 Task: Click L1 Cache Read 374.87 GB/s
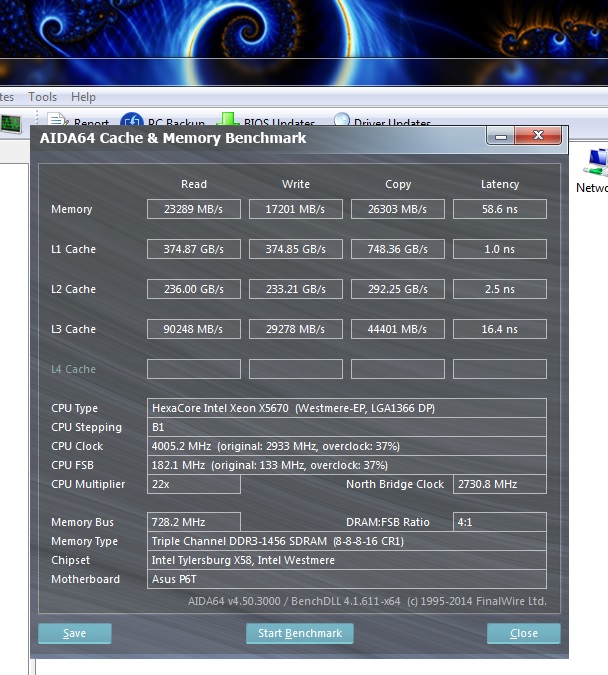194,249
